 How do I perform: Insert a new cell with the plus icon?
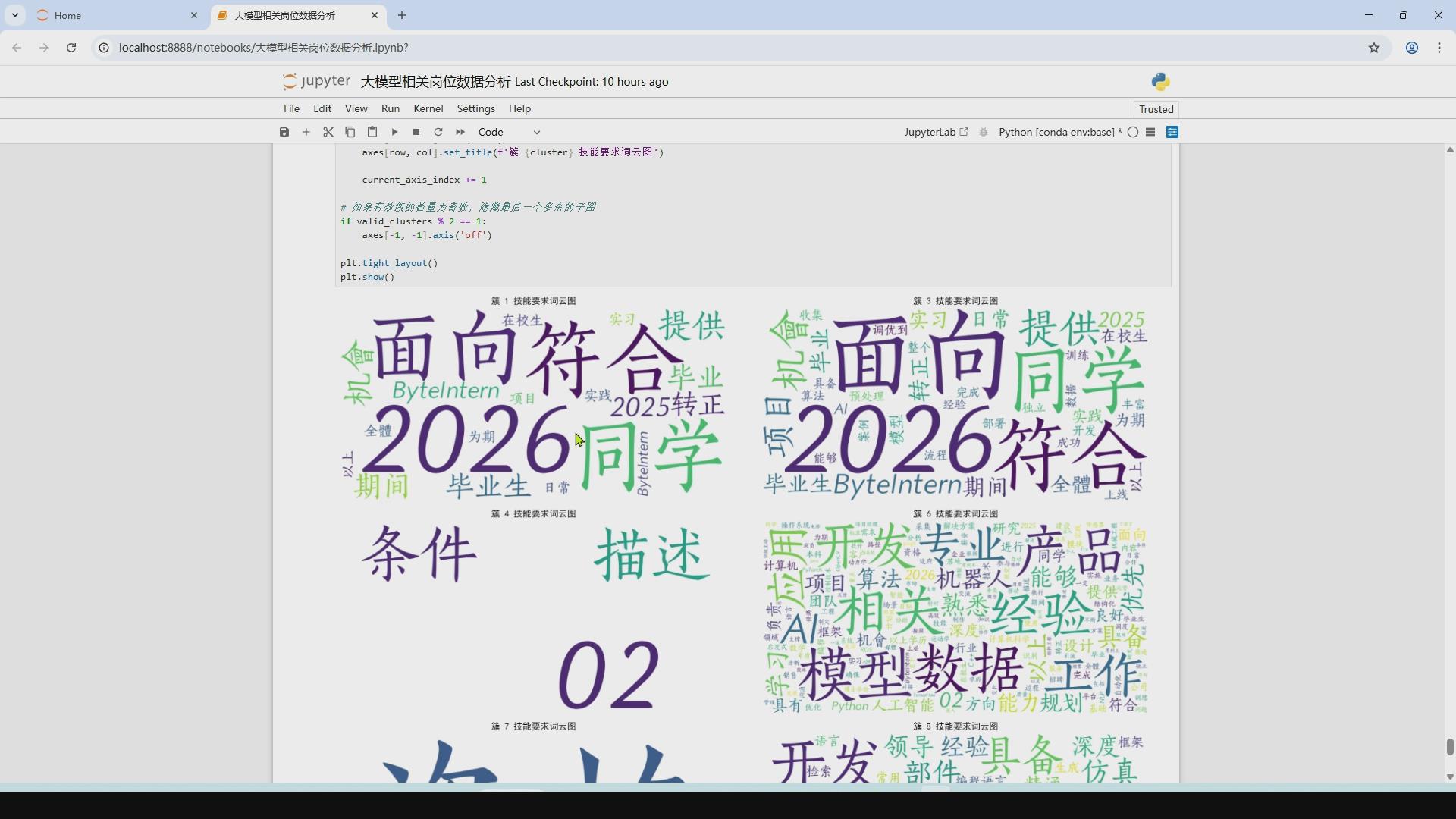306,131
